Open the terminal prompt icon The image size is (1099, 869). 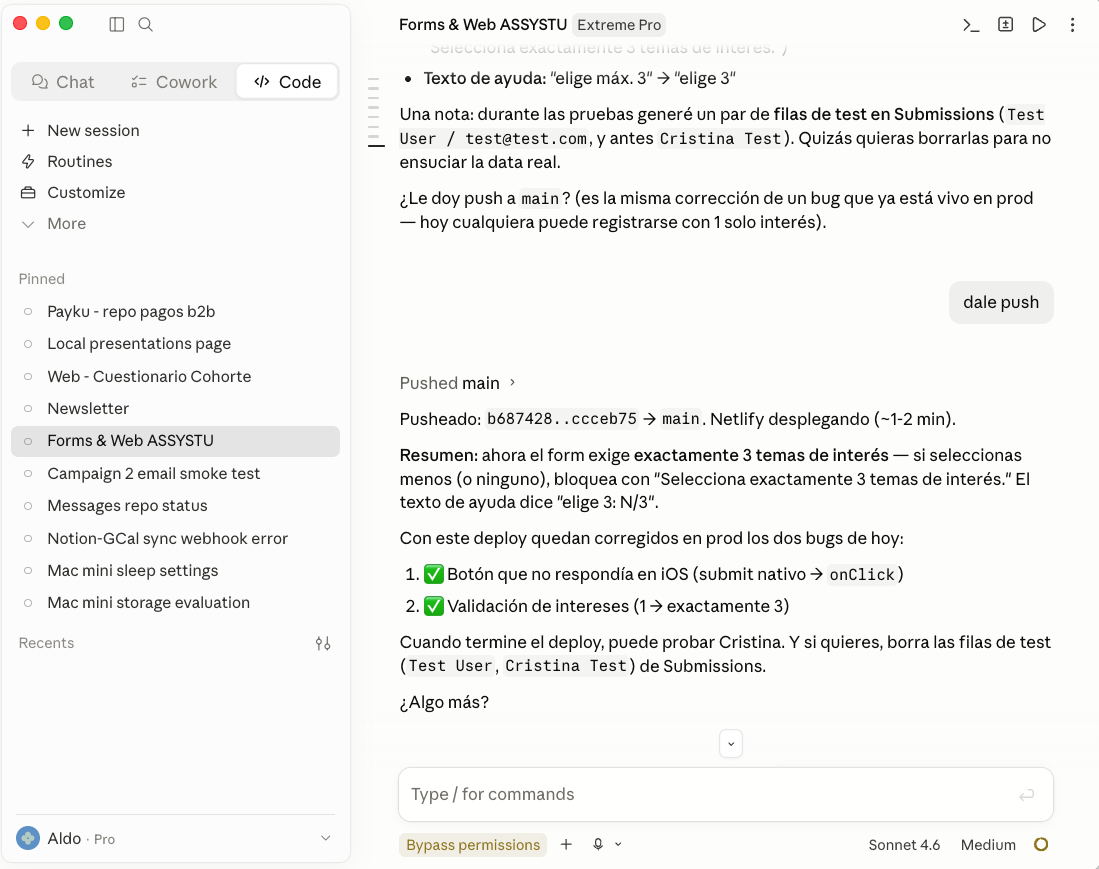(x=971, y=25)
